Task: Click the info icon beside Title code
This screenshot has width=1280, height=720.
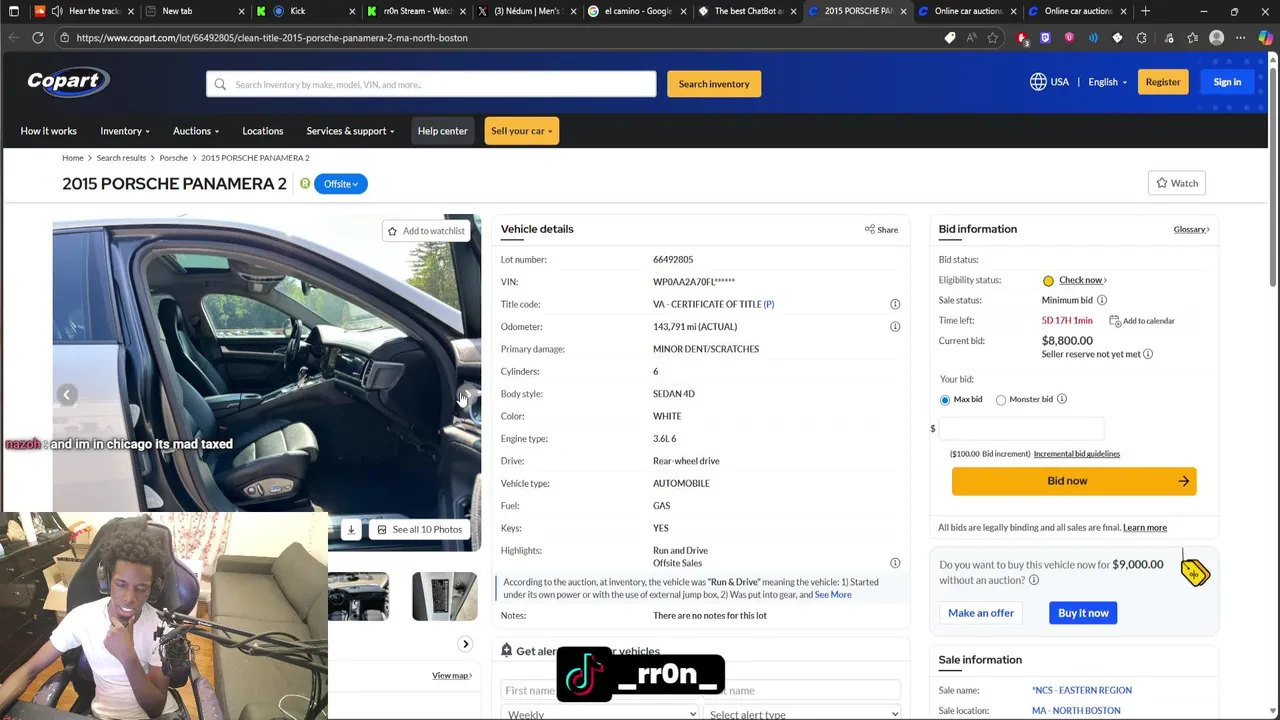Action: [x=895, y=304]
